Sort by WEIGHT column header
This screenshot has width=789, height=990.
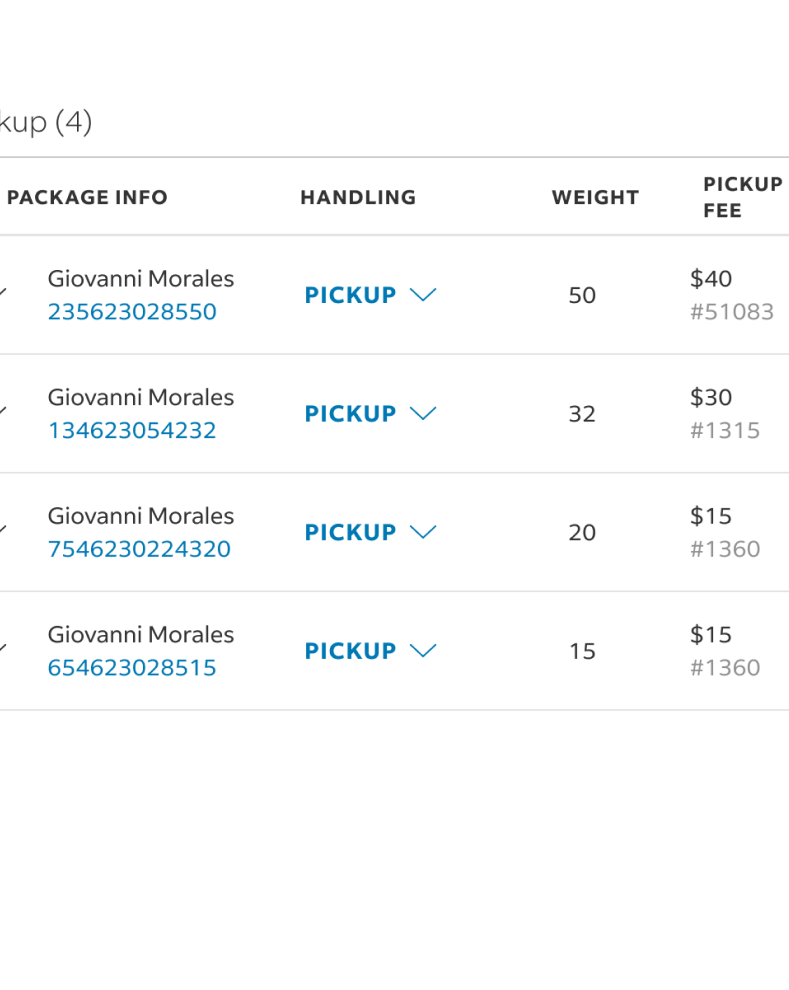click(x=595, y=198)
